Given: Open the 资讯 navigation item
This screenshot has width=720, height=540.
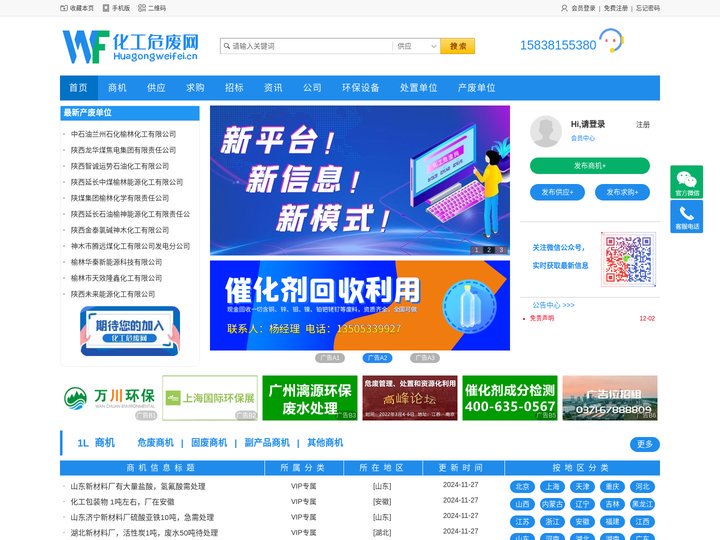Looking at the screenshot, I should pyautogui.click(x=273, y=88).
